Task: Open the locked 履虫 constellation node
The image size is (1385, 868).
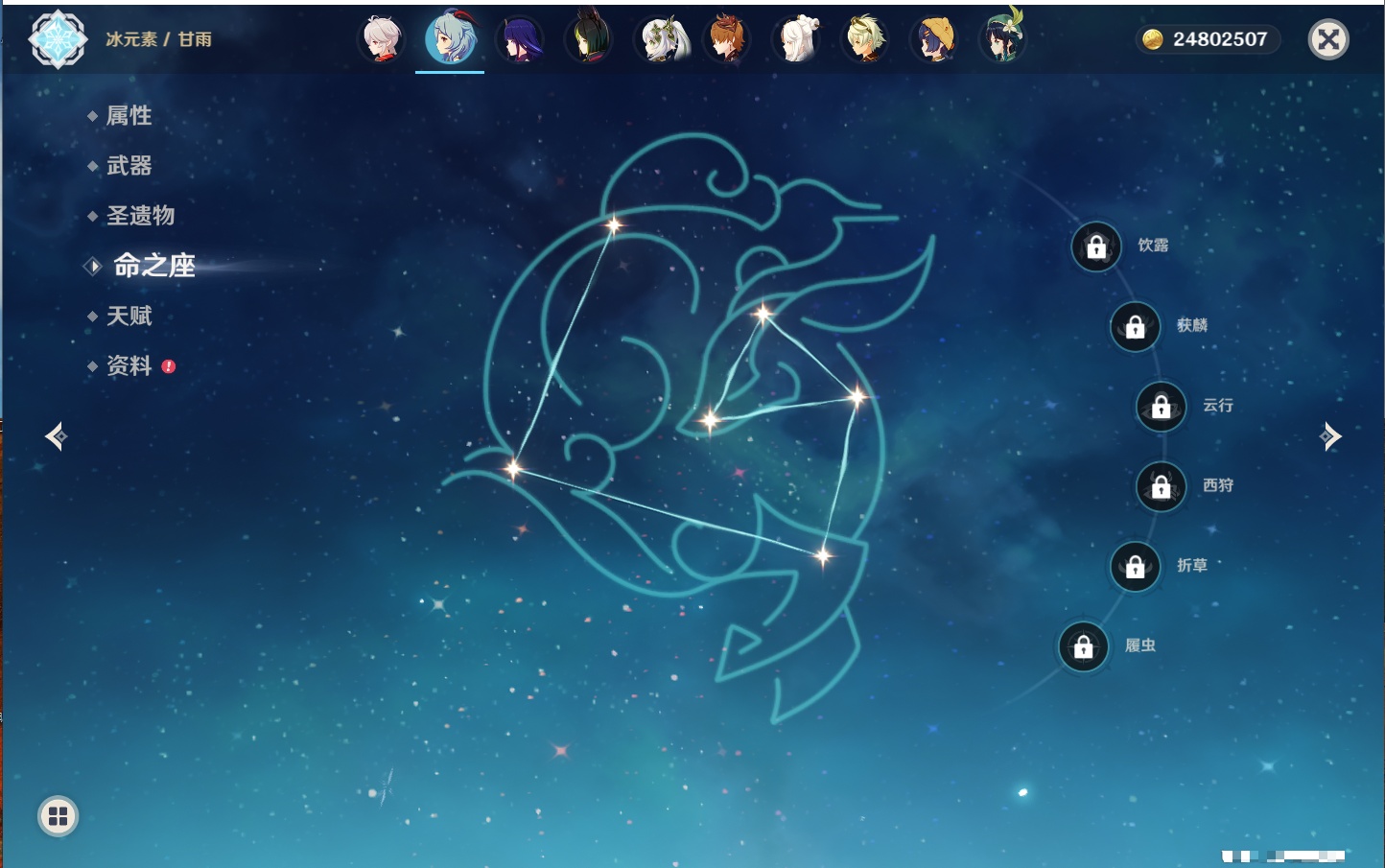Action: coord(1083,646)
